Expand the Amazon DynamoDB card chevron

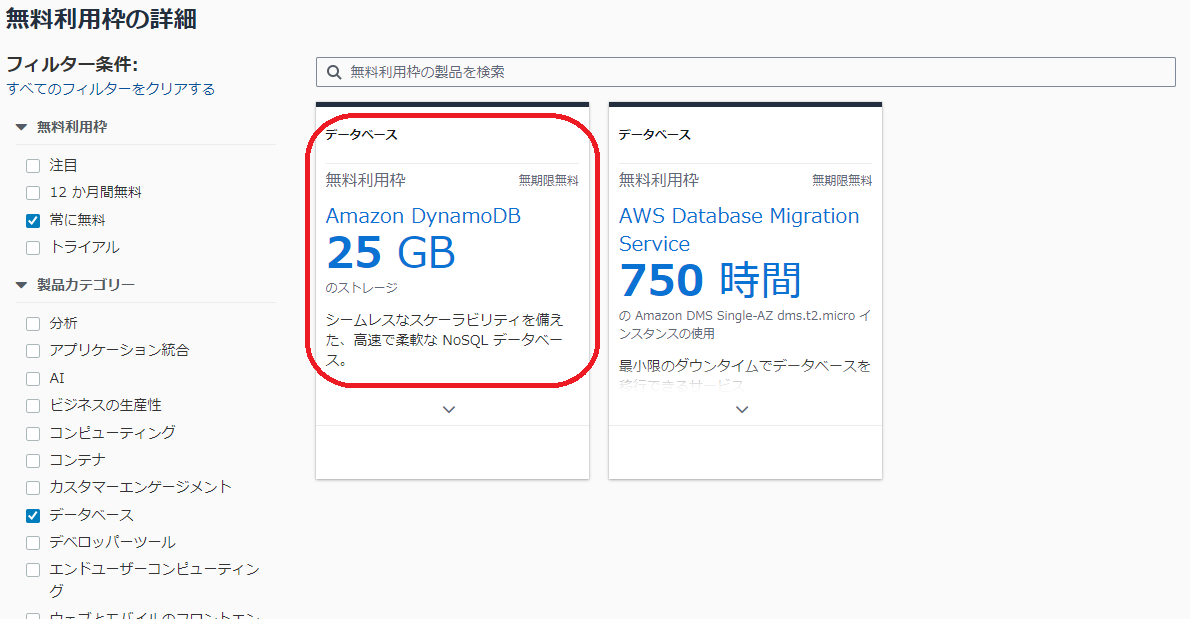449,410
